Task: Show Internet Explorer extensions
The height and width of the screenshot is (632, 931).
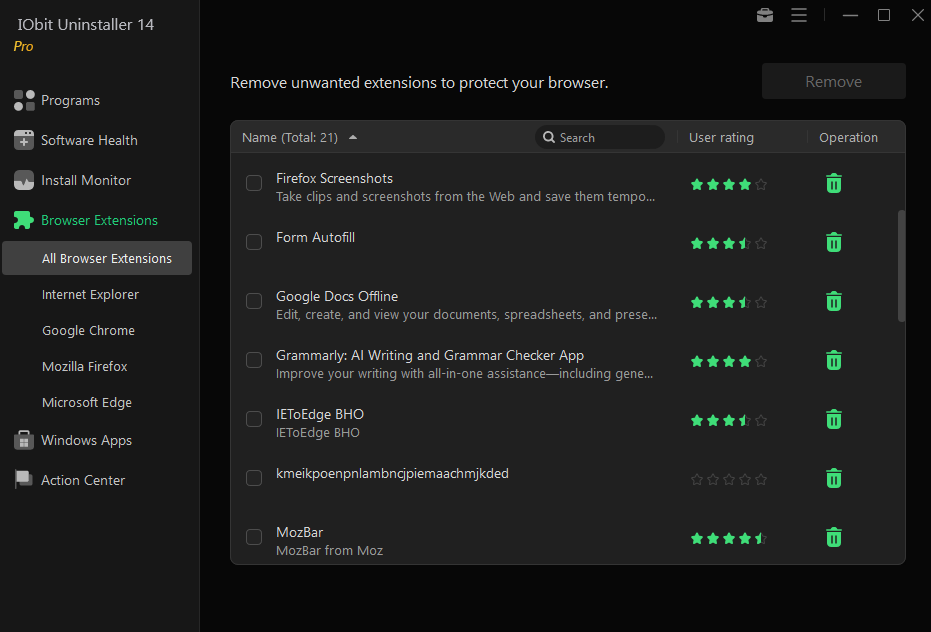Action: point(90,295)
